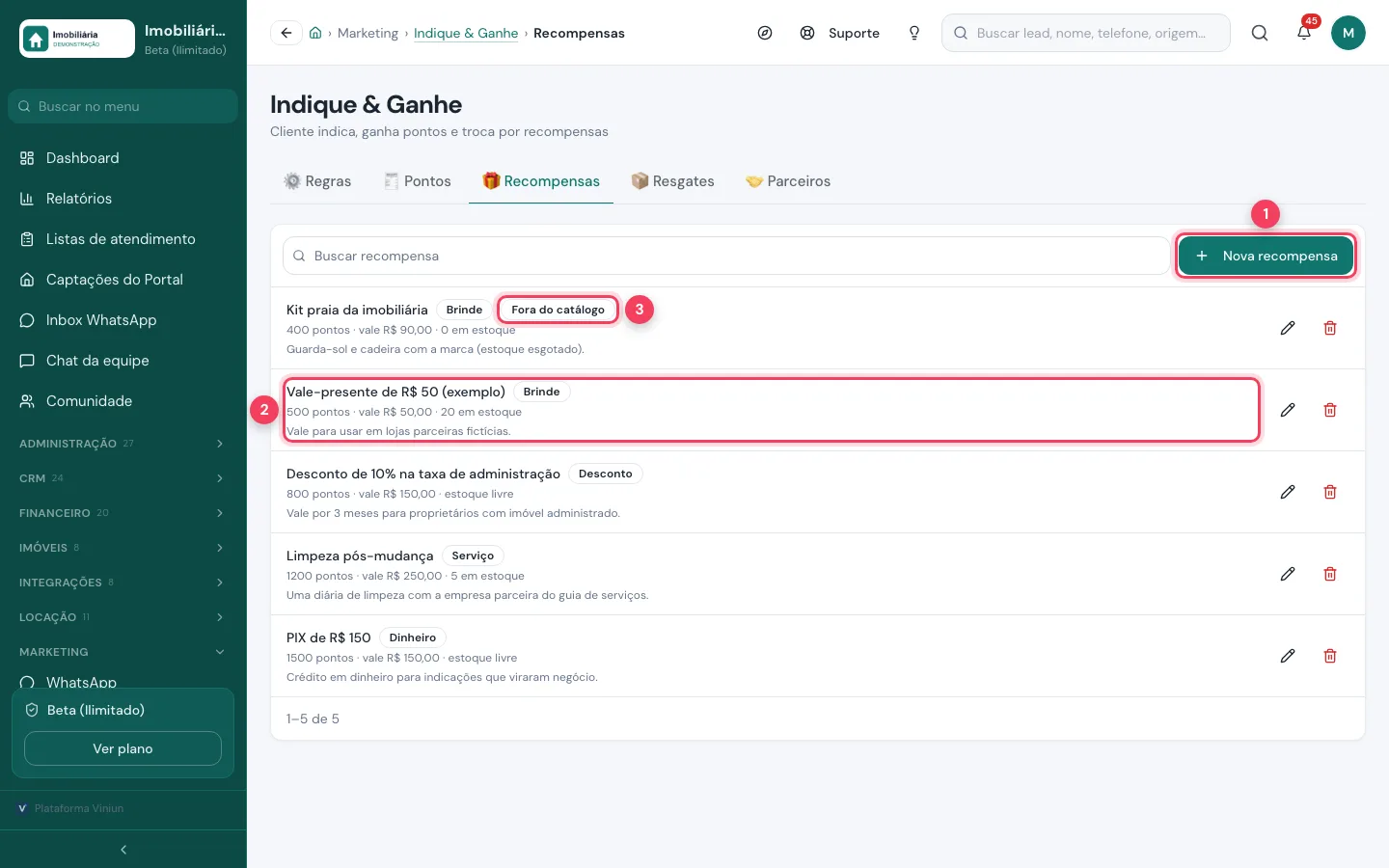Edit the Vale-presente de R$ 50 reward
Screen dimensions: 1389x868
[x=1288, y=410]
